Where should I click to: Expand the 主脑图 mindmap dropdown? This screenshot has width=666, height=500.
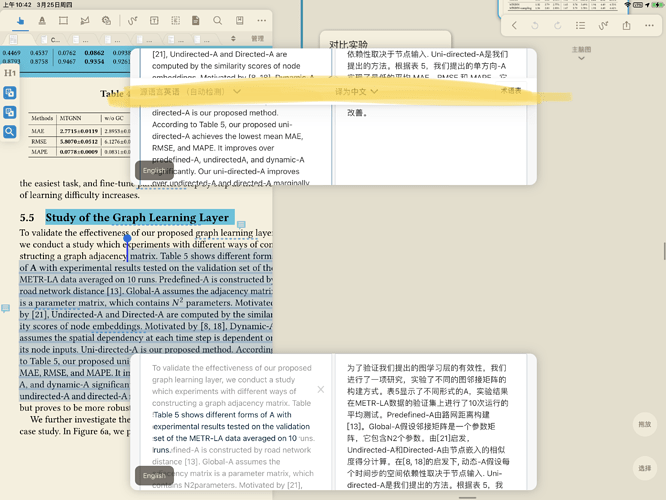click(x=581, y=53)
